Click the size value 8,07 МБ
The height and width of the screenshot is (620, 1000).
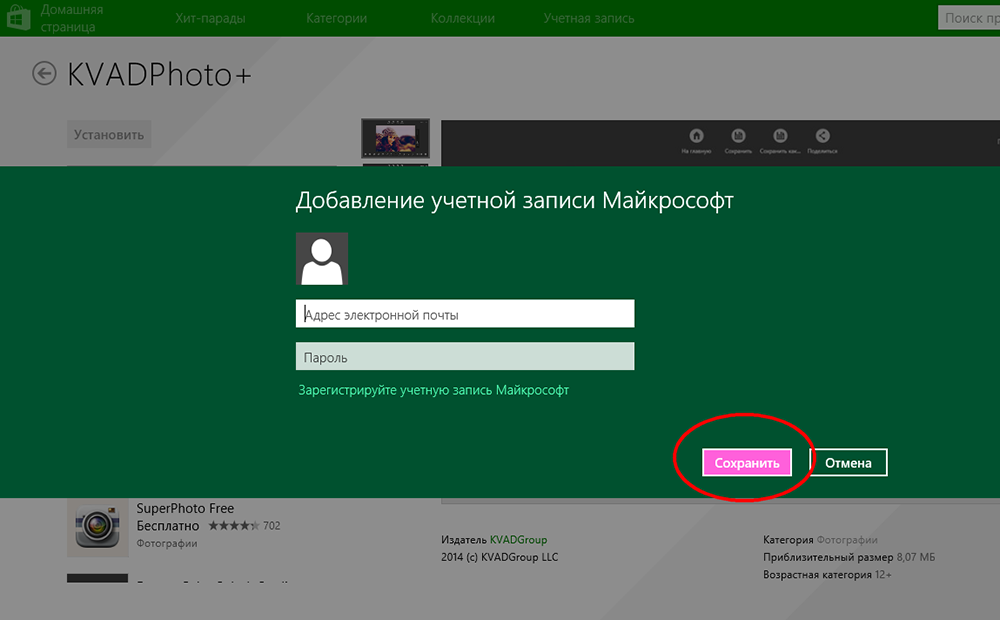(x=916, y=557)
